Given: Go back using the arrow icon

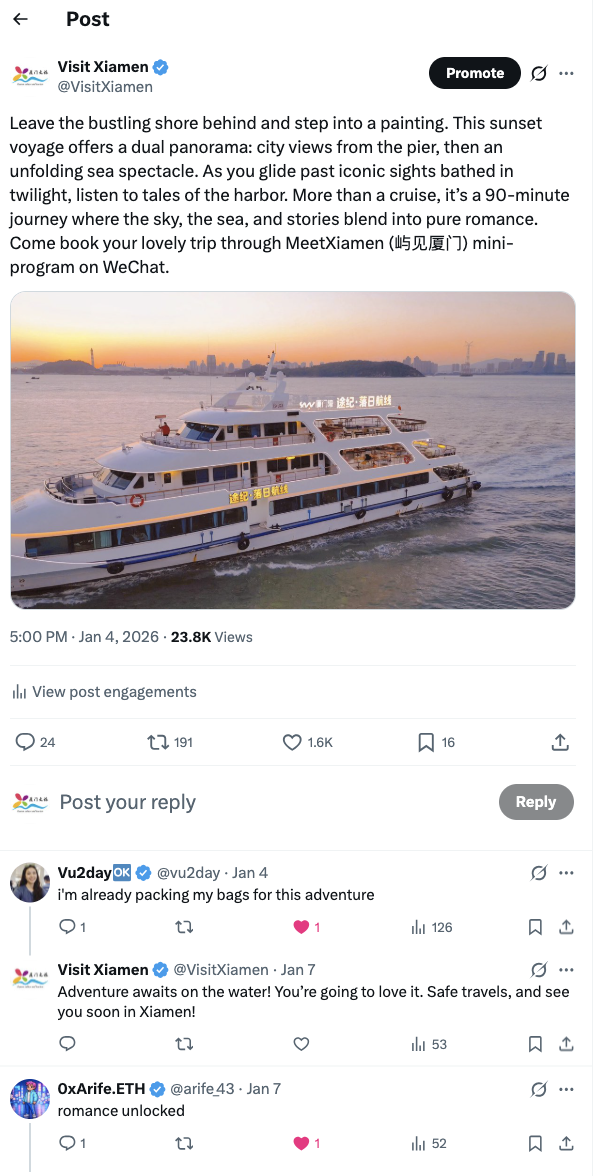Looking at the screenshot, I should [20, 19].
